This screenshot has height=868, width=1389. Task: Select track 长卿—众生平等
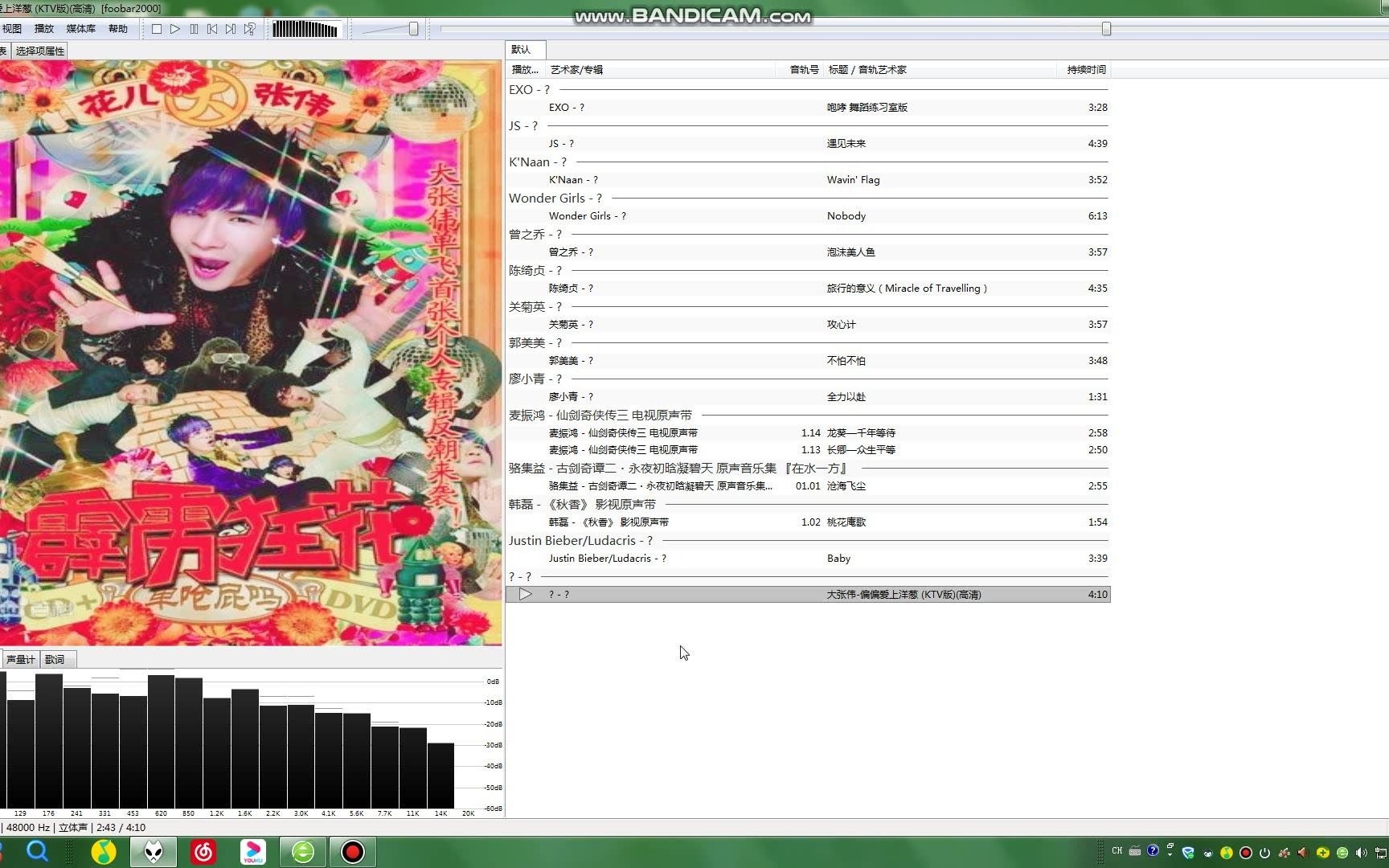point(808,450)
